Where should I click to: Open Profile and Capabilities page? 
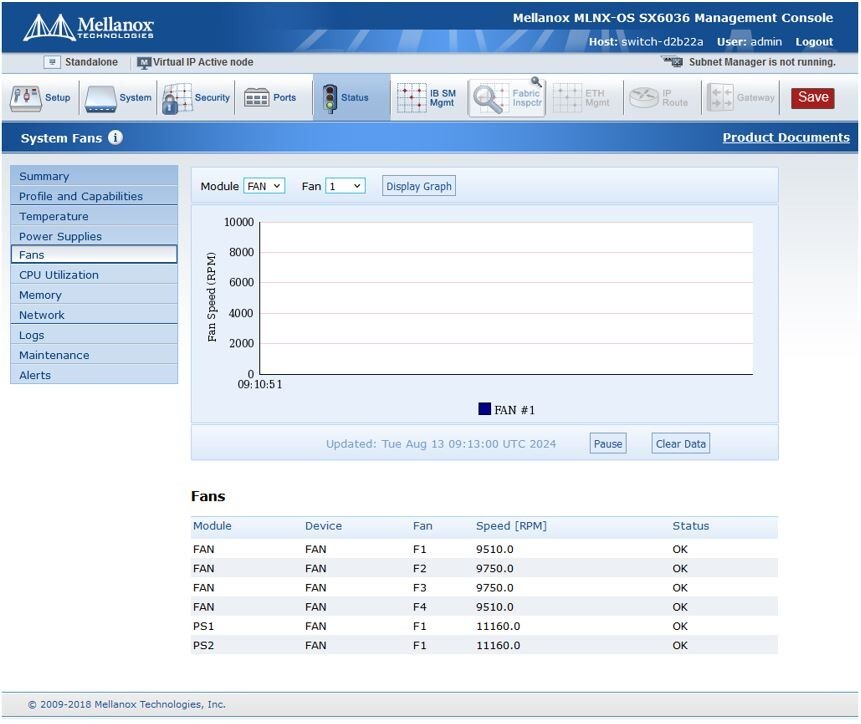coord(94,196)
